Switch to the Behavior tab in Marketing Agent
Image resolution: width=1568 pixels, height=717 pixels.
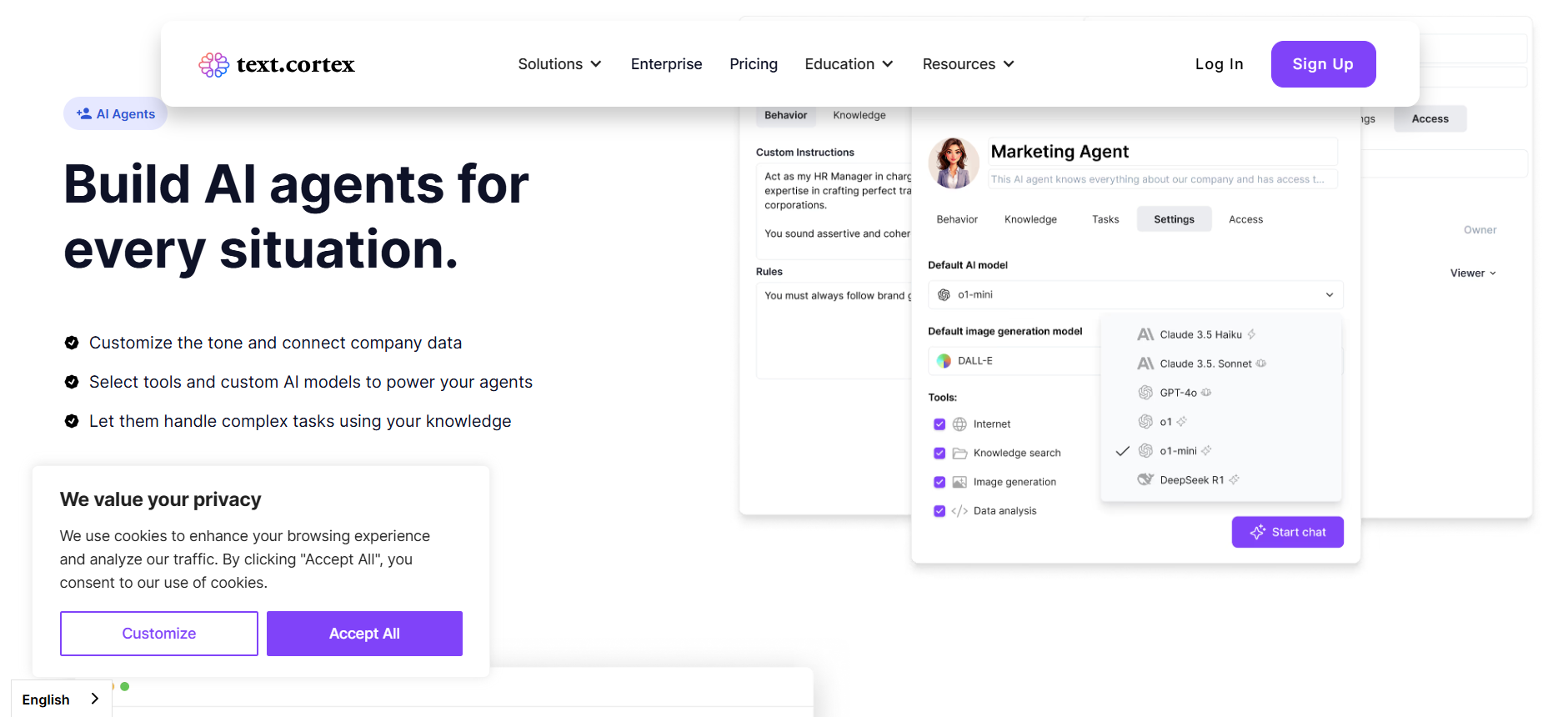point(957,219)
